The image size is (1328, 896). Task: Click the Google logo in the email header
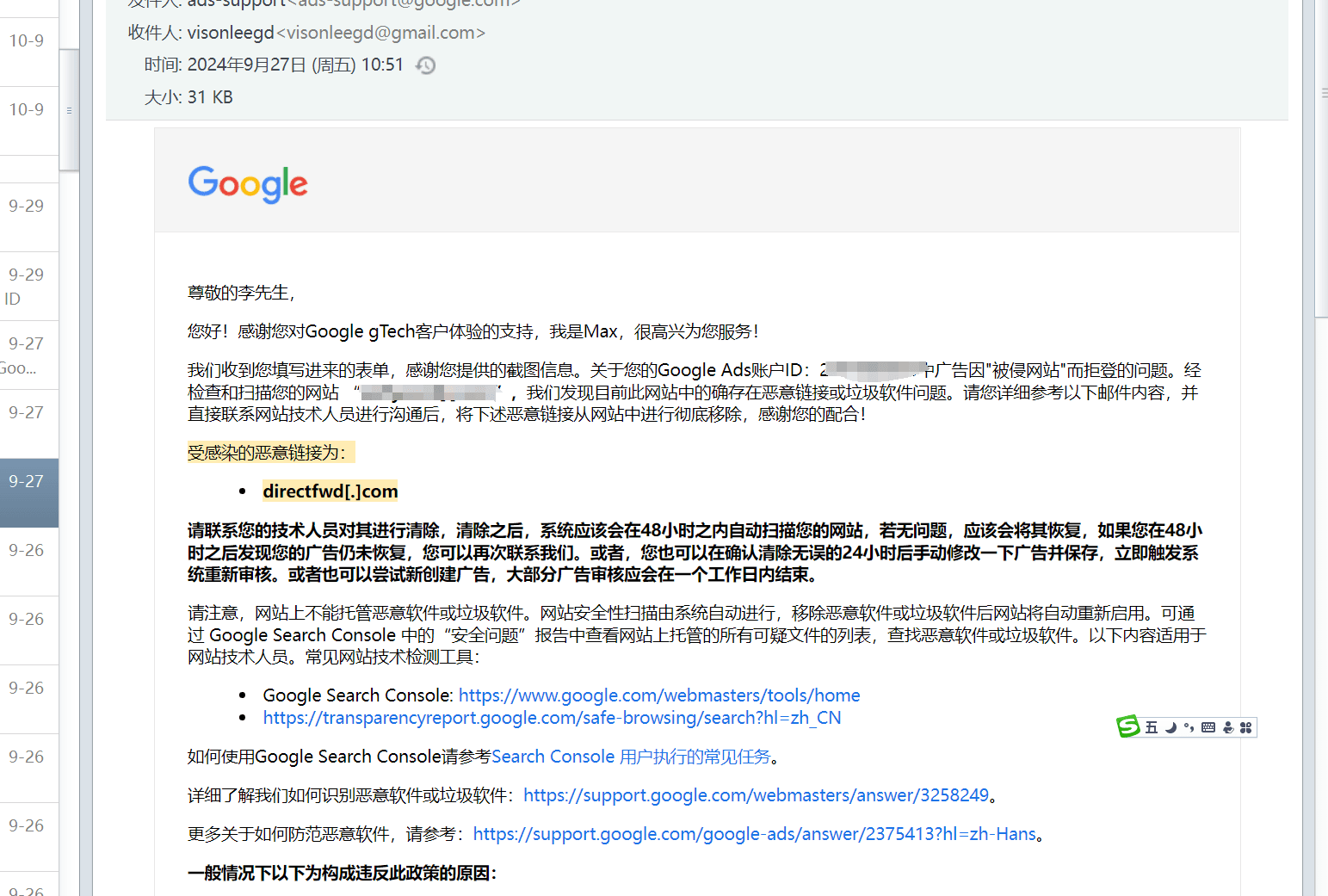click(x=248, y=183)
